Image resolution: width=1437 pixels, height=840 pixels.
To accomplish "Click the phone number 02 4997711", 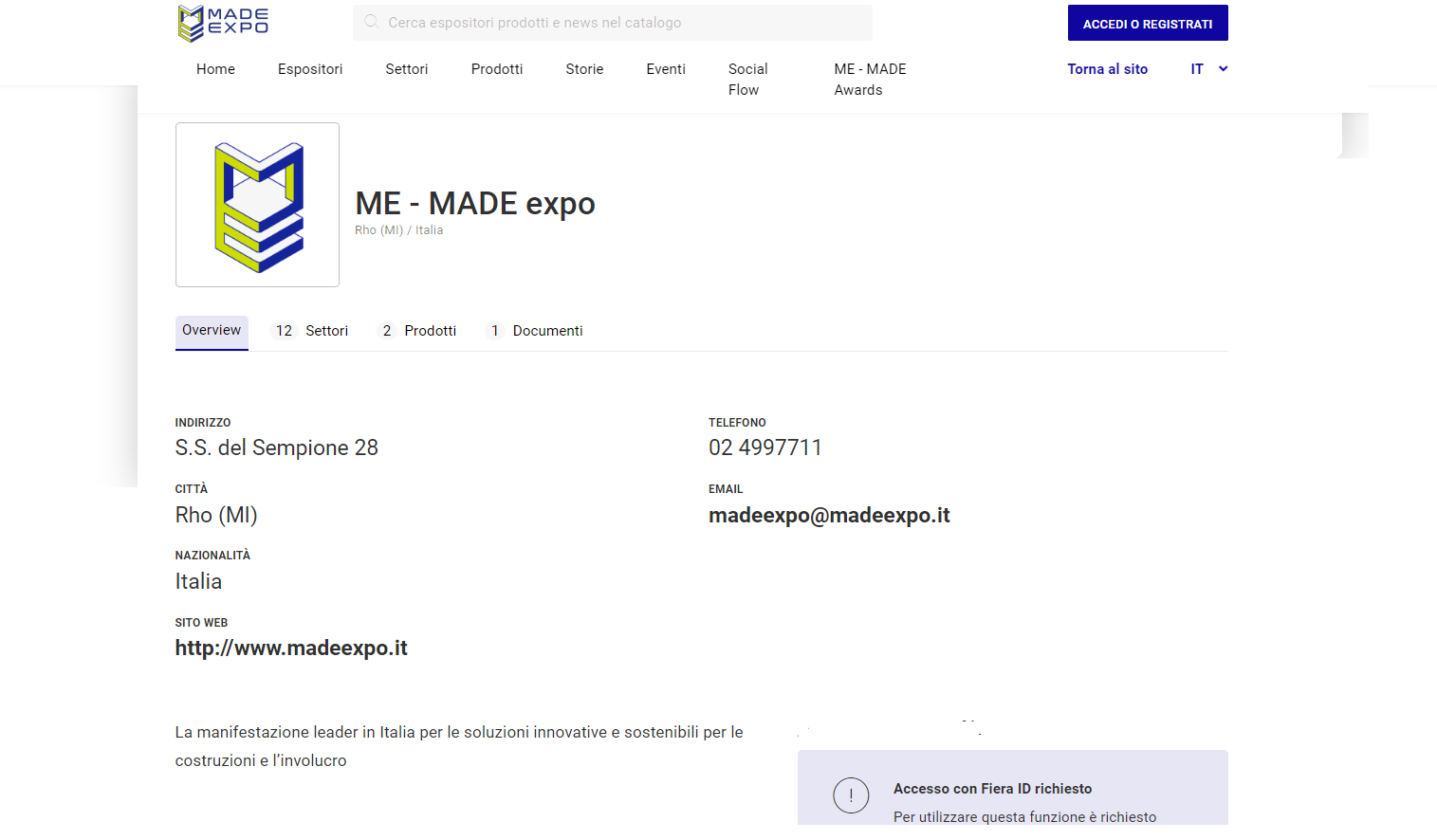I will point(765,447).
